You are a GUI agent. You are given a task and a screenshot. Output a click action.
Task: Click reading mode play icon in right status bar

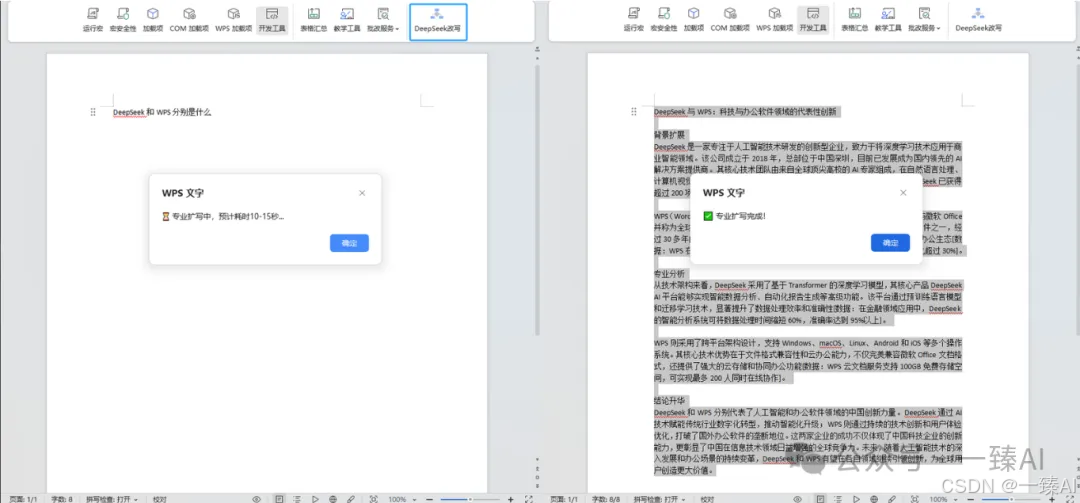[856, 498]
